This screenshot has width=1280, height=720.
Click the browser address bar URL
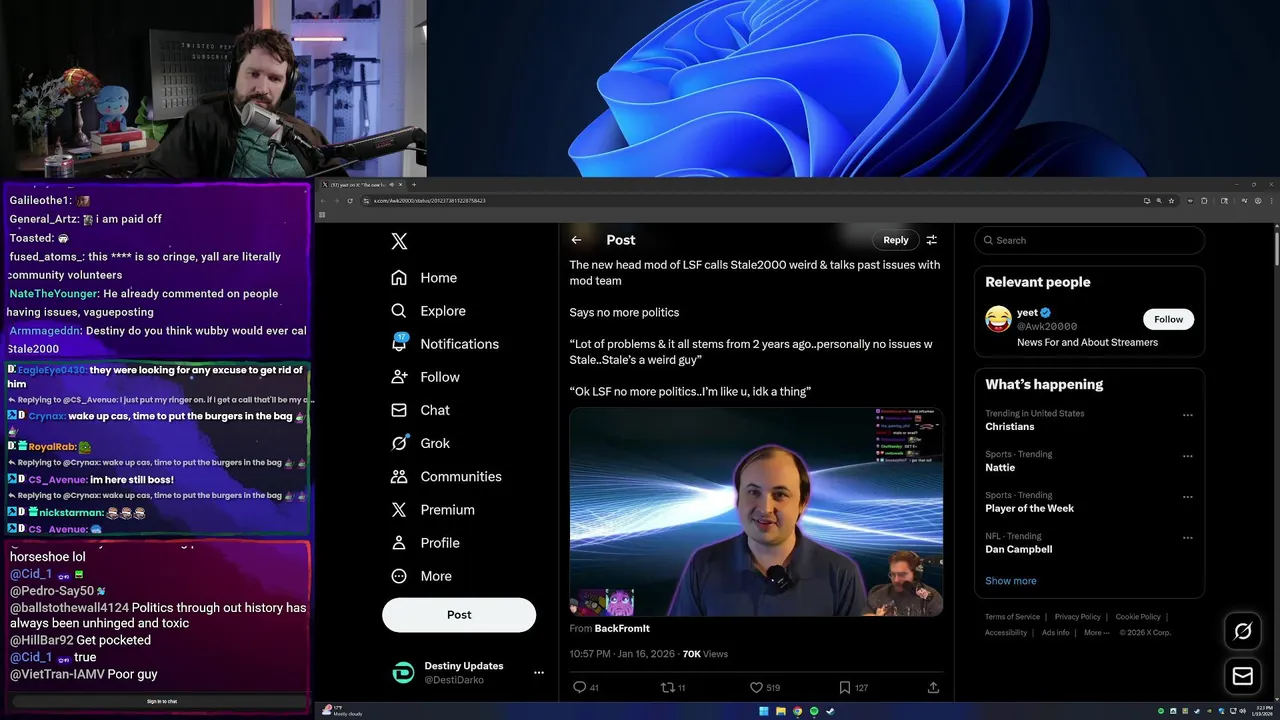click(430, 201)
